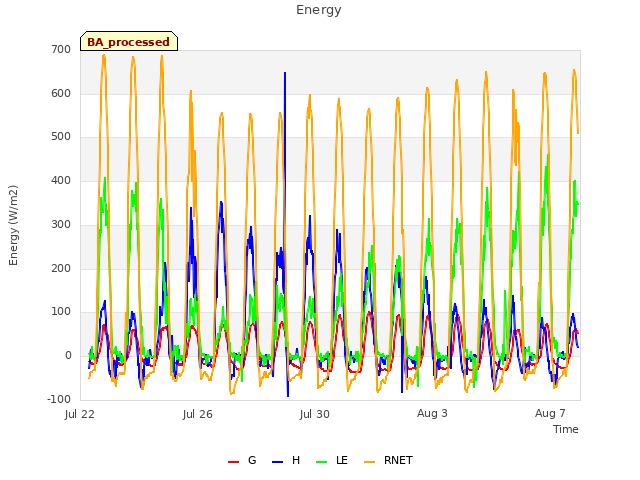640x480 pixels.
Task: Click the 400 y-axis tick label
Action: pyautogui.click(x=61, y=180)
